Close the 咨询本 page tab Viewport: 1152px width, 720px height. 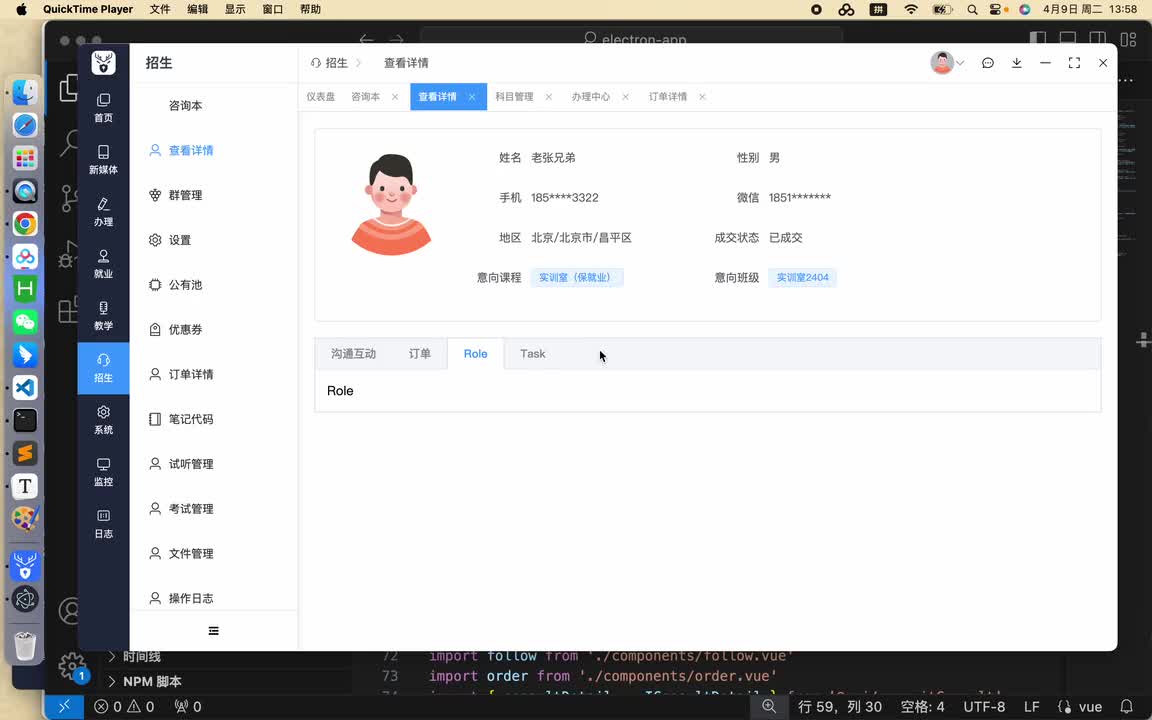coord(395,97)
